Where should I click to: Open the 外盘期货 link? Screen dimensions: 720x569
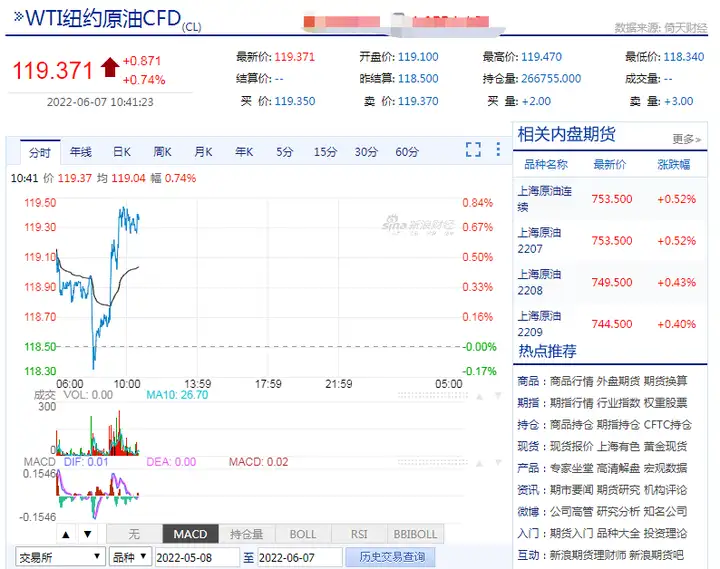[619, 381]
